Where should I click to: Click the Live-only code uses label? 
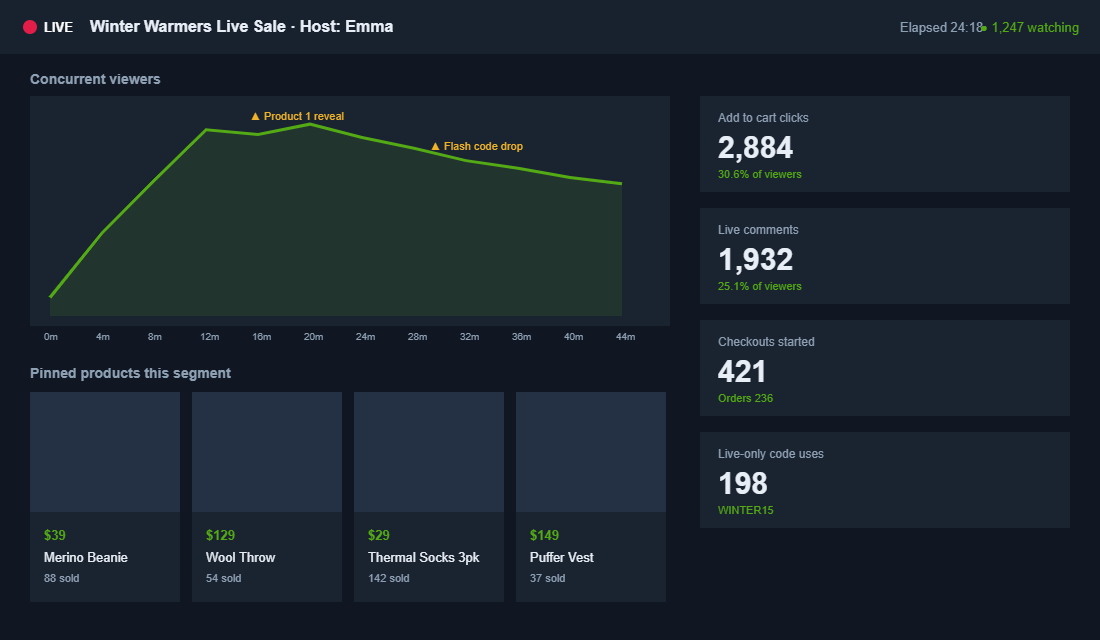[x=771, y=454]
